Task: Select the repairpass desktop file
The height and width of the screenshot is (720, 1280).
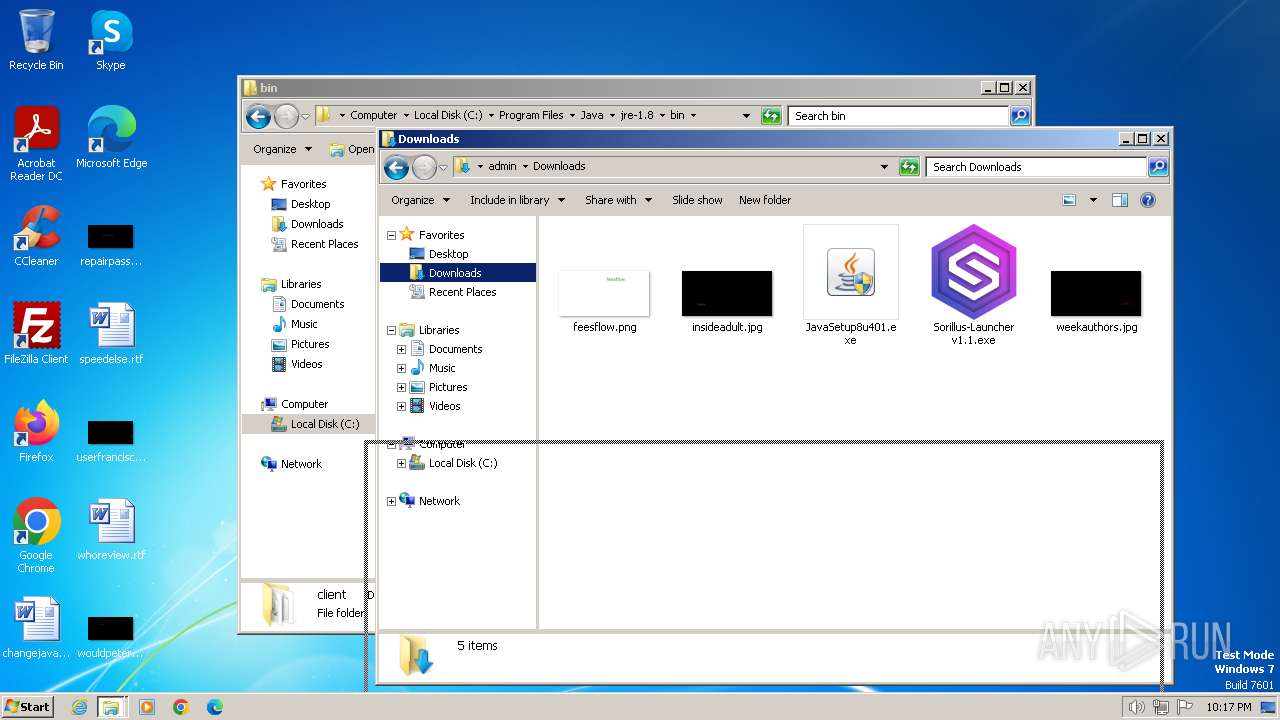Action: pos(110,246)
